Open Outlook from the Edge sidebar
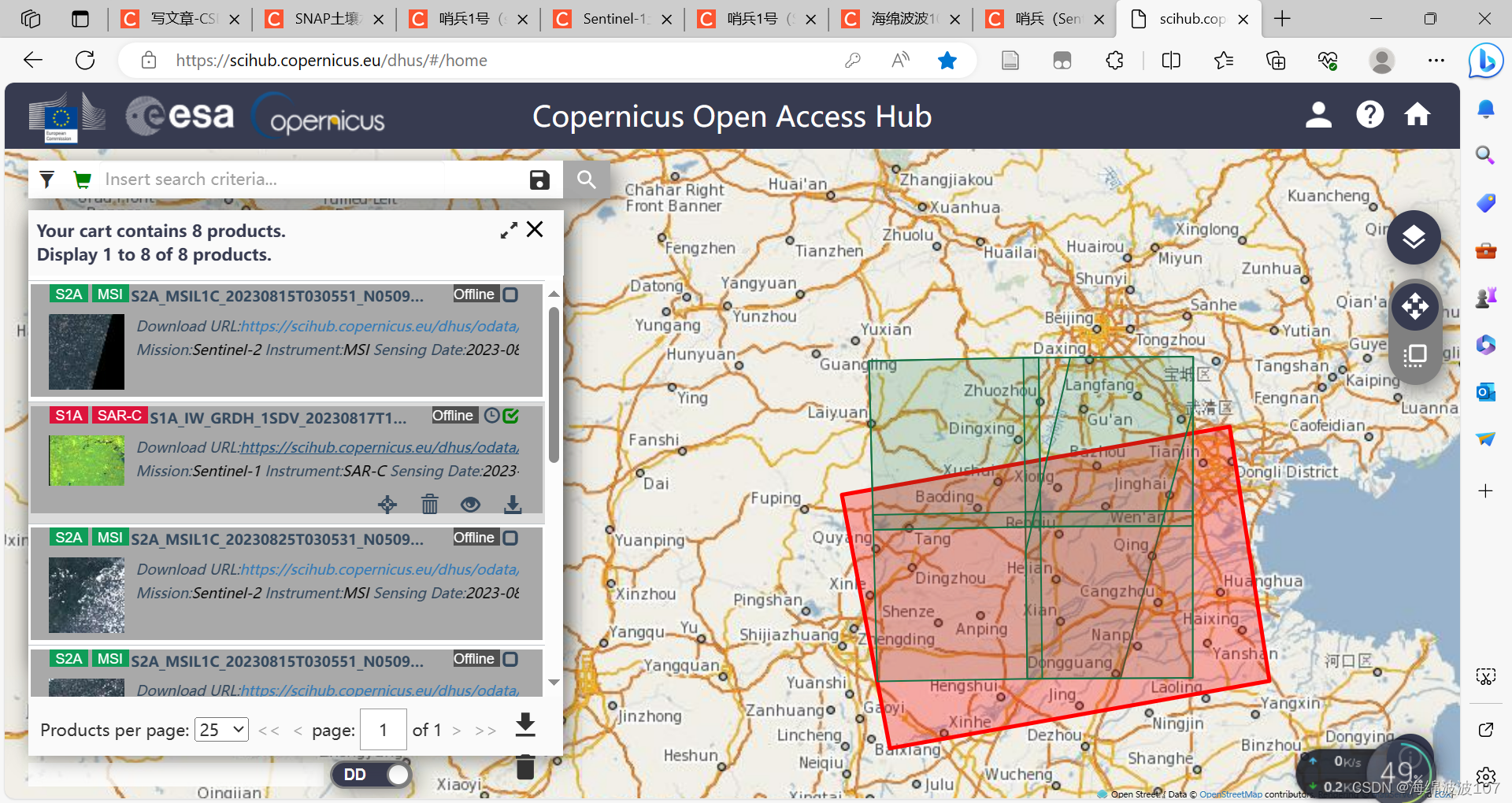 point(1486,391)
